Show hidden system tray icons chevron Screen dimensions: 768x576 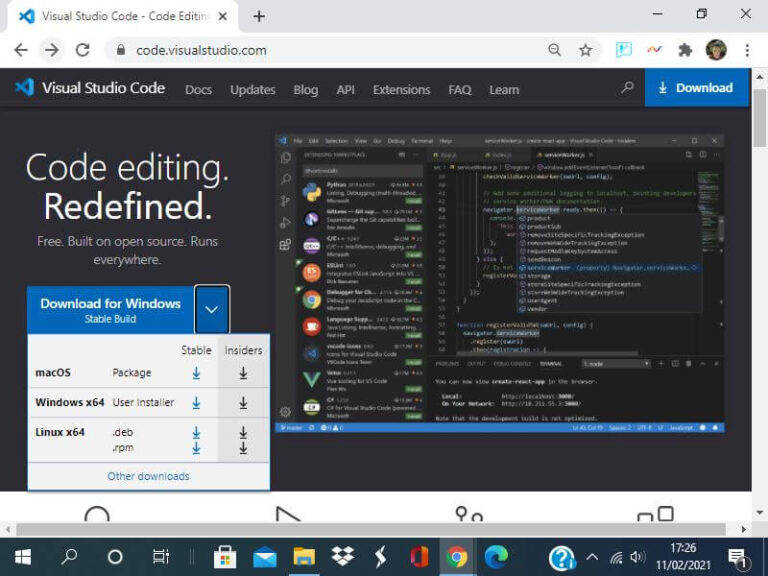click(592, 557)
